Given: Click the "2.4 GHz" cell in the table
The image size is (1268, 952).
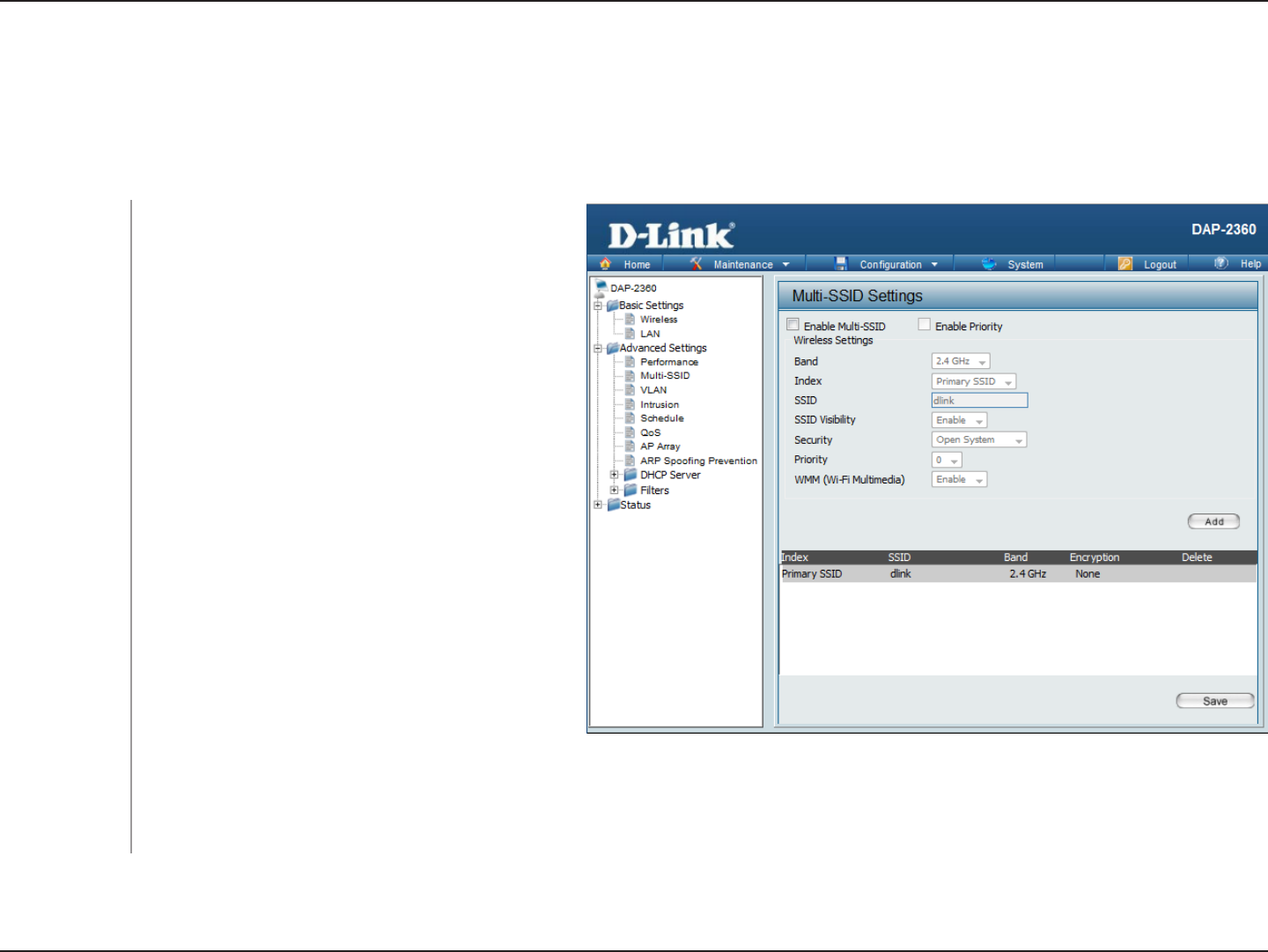Looking at the screenshot, I should pyautogui.click(x=1028, y=574).
